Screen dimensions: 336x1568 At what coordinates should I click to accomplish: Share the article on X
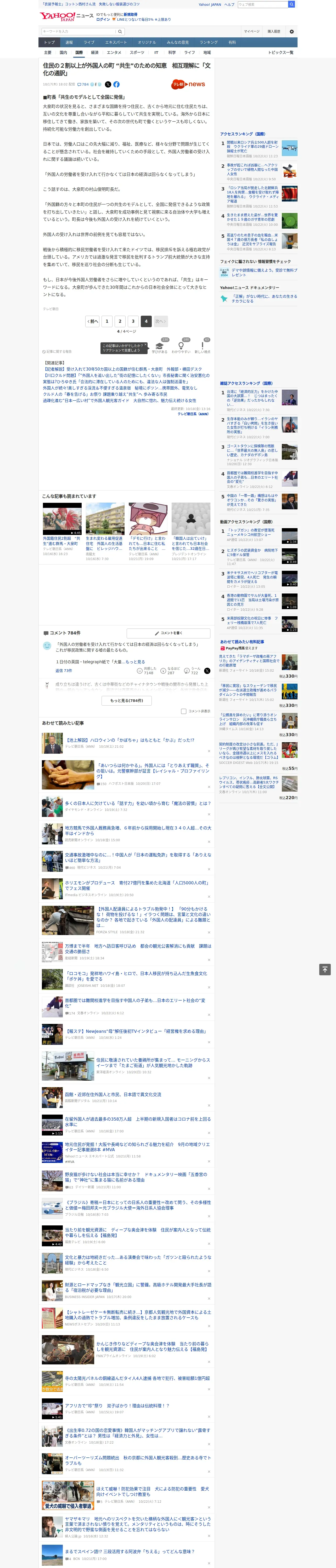pos(108,85)
